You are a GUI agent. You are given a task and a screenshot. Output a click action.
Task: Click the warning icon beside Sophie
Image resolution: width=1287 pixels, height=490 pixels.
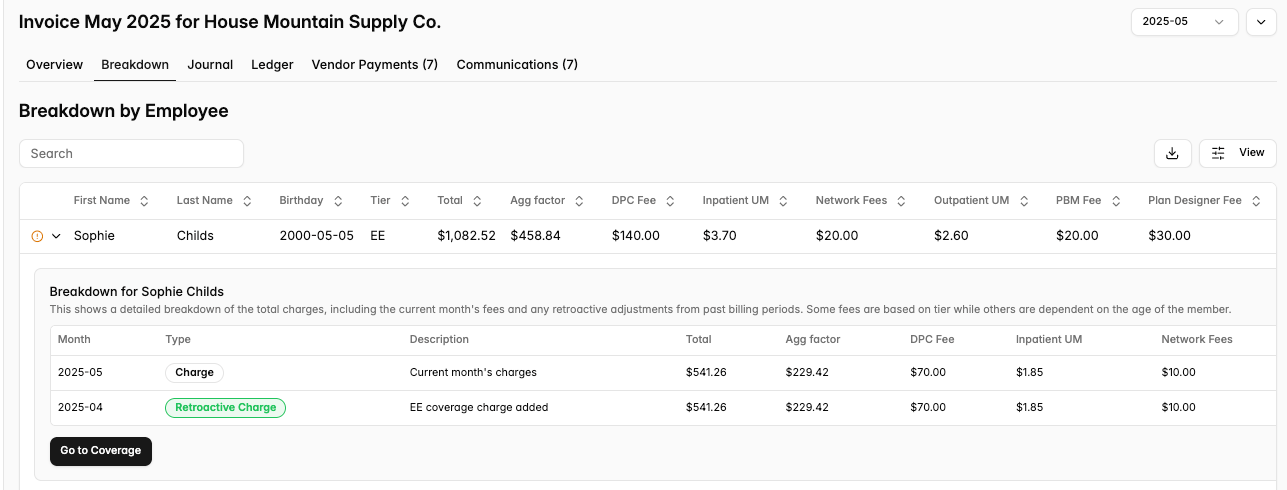37,236
